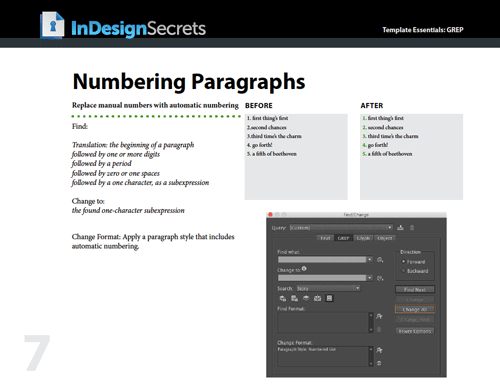Click the Fewer Options button
The width and height of the screenshot is (500, 385).
click(x=415, y=331)
